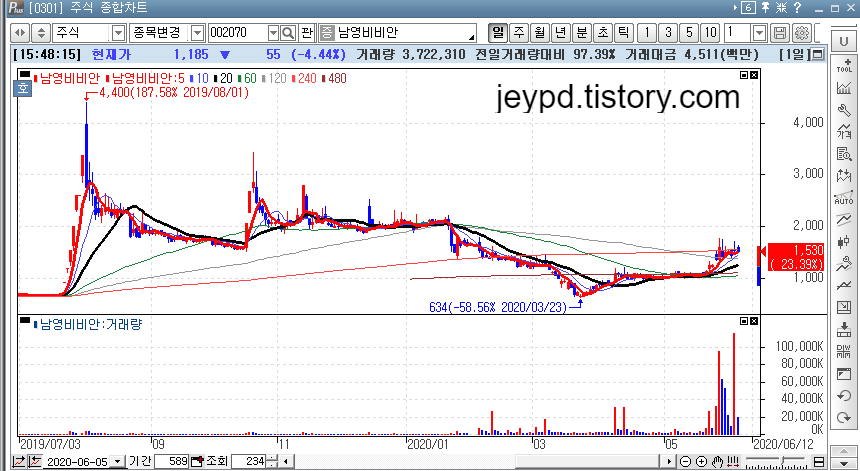The width and height of the screenshot is (860, 471).
Task: Close the volume (거래량) pane
Action: coord(754,321)
